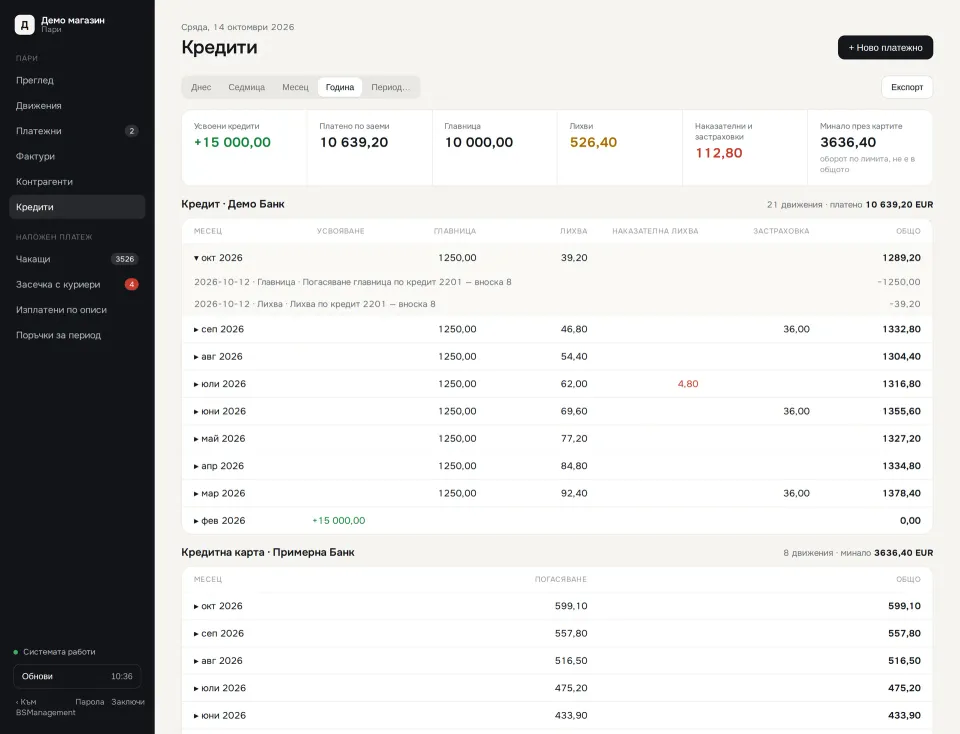Screen dimensions: 960x734
Task: Click the Демо магазин logo icon
Action: (x=24, y=24)
